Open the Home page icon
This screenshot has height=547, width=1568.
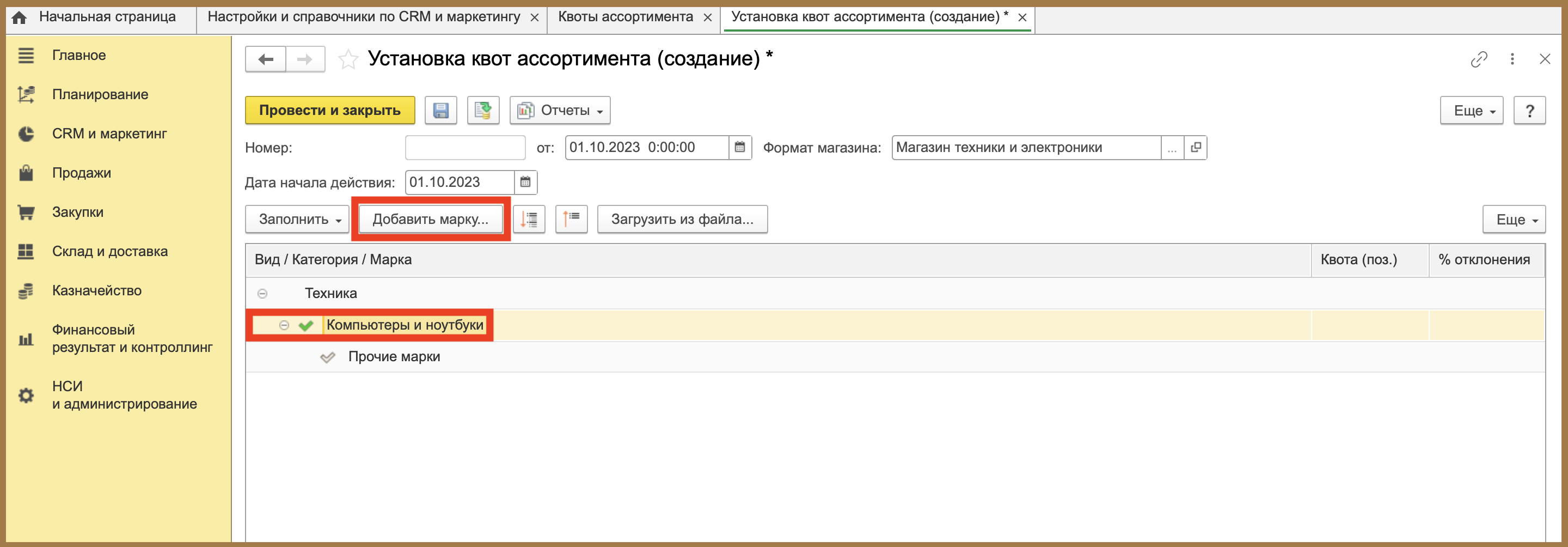tap(20, 17)
